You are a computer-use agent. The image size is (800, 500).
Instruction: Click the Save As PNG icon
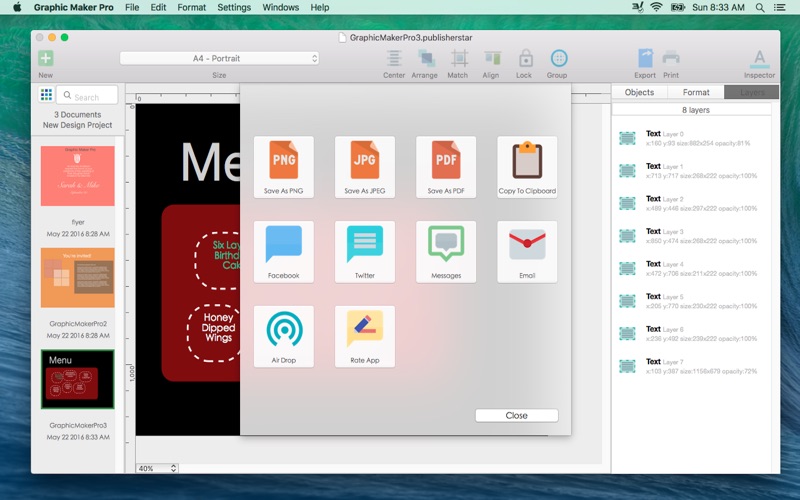click(284, 167)
